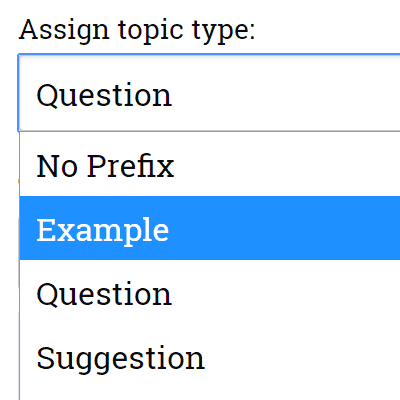
Task: Click the 'Assign topic type:' label
Action: 137,31
